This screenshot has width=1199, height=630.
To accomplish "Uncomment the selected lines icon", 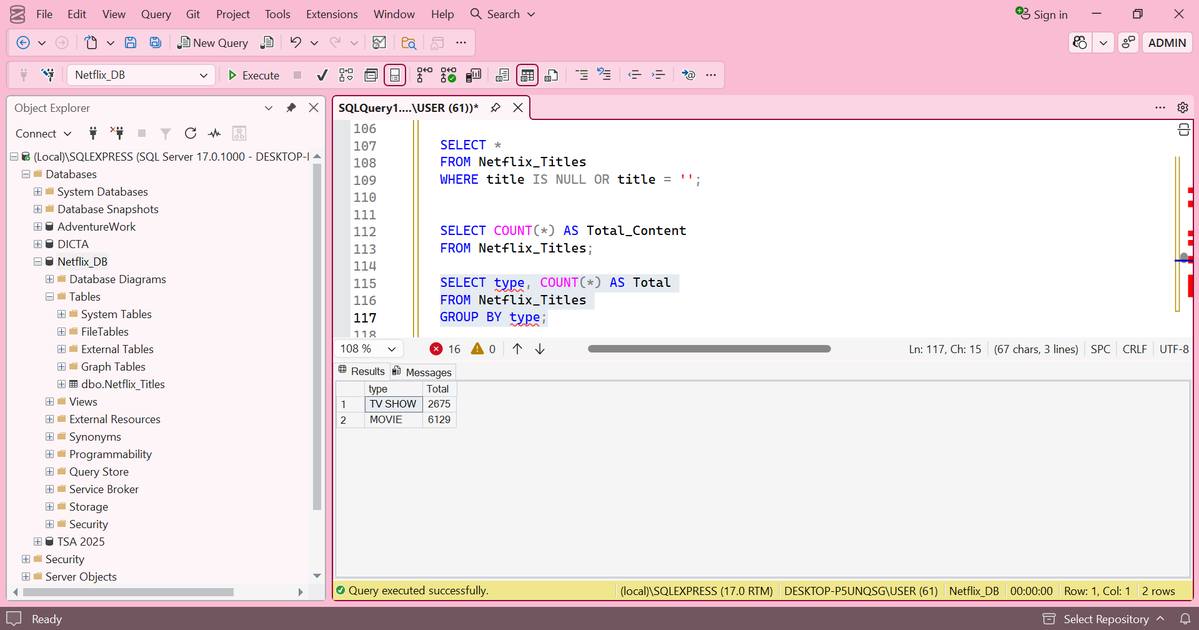I will pos(604,75).
